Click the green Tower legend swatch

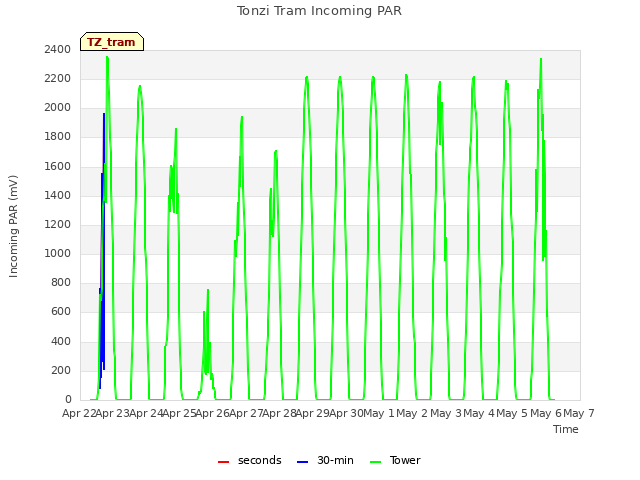point(375,462)
